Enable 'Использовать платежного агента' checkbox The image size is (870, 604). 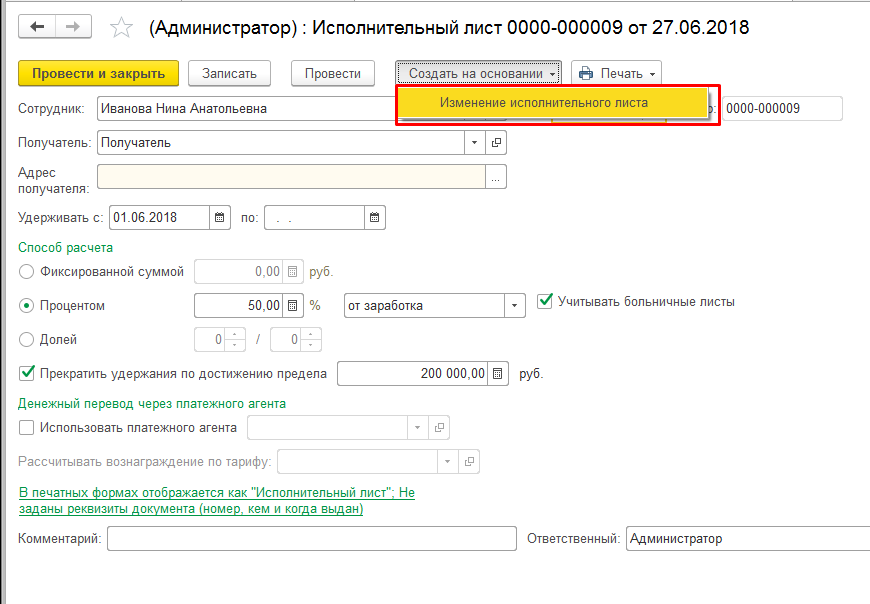[27, 427]
